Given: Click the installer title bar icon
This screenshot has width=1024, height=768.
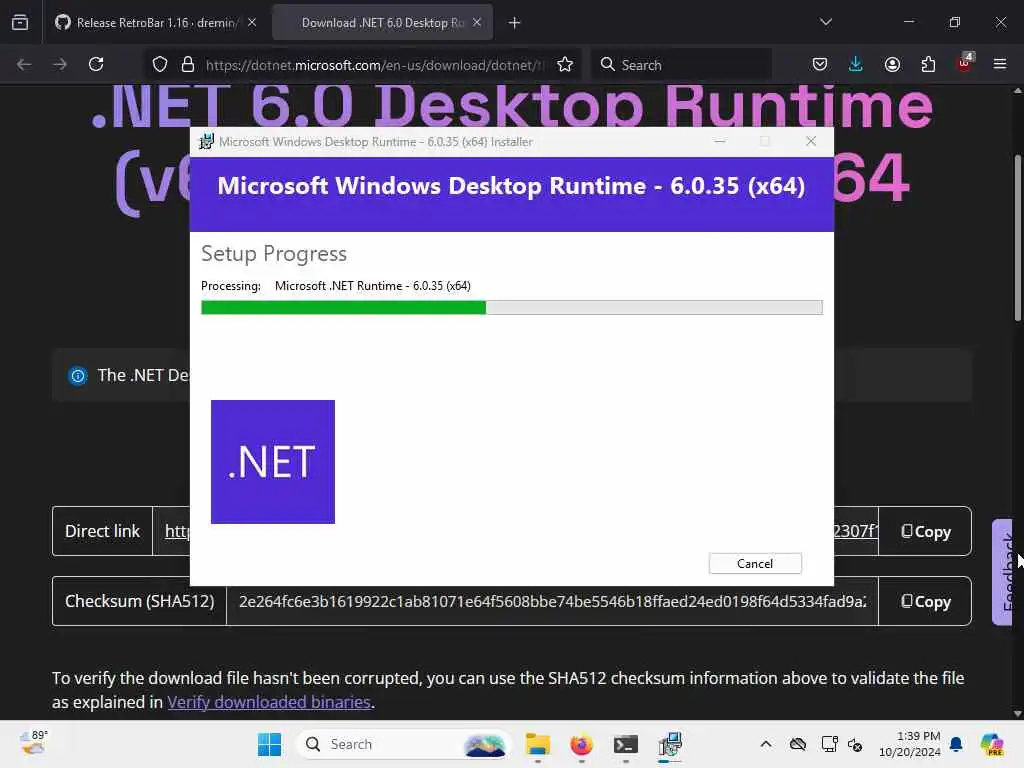Looking at the screenshot, I should coord(206,141).
